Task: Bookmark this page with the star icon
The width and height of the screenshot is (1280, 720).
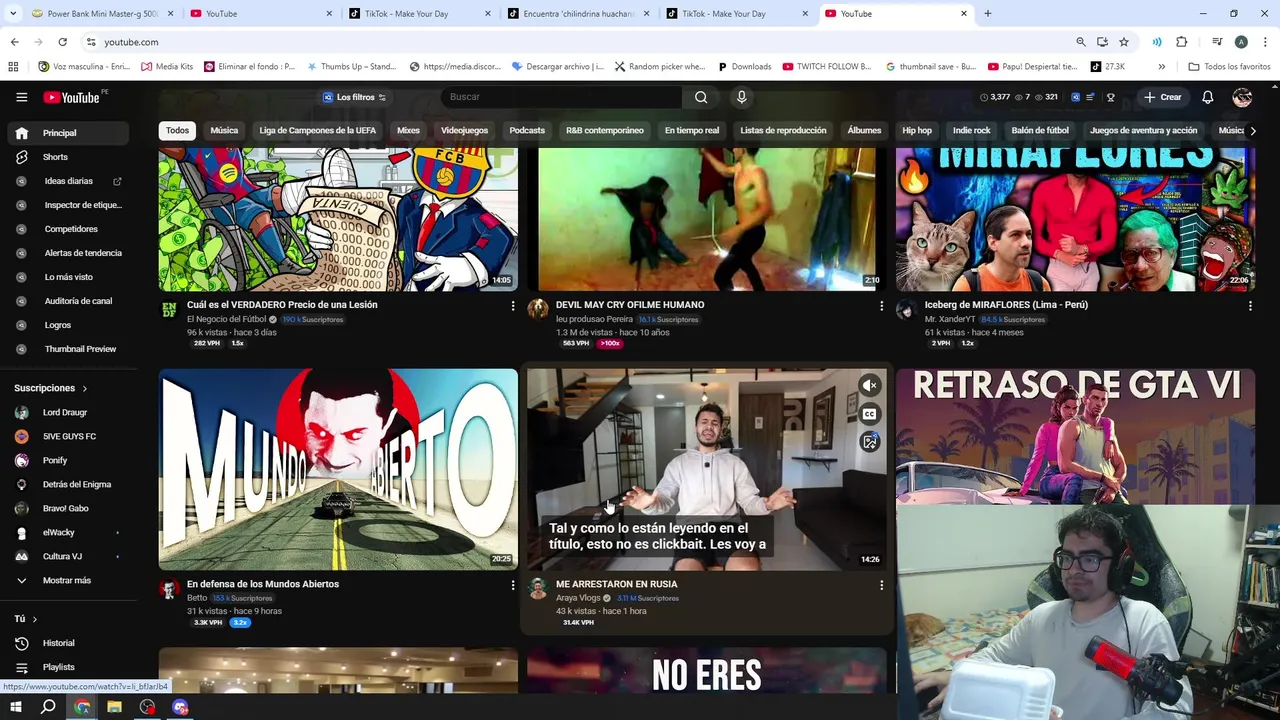Action: [1124, 42]
